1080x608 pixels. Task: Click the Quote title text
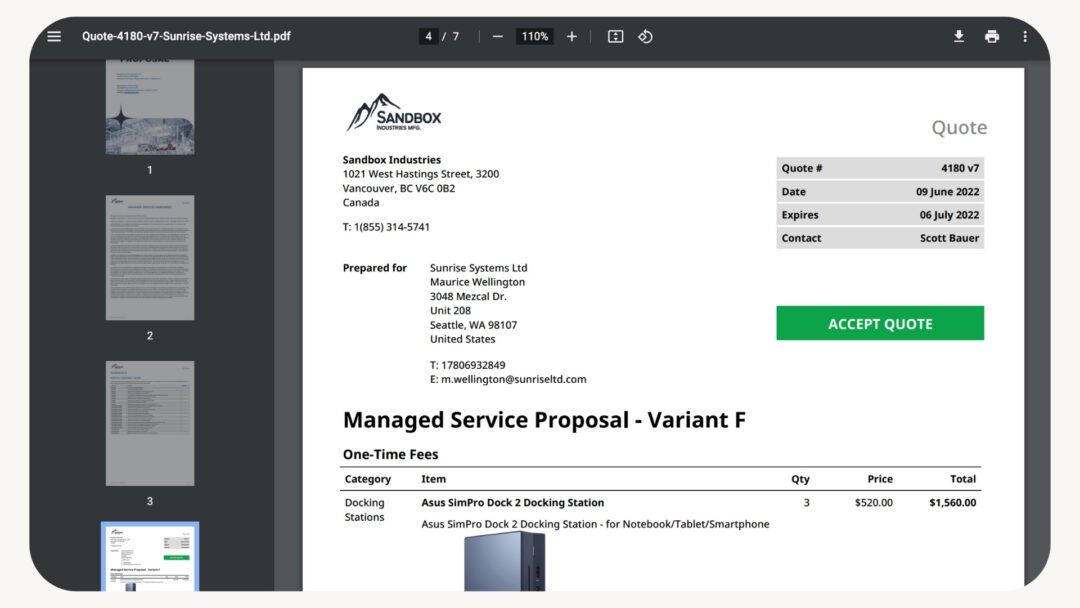(959, 127)
